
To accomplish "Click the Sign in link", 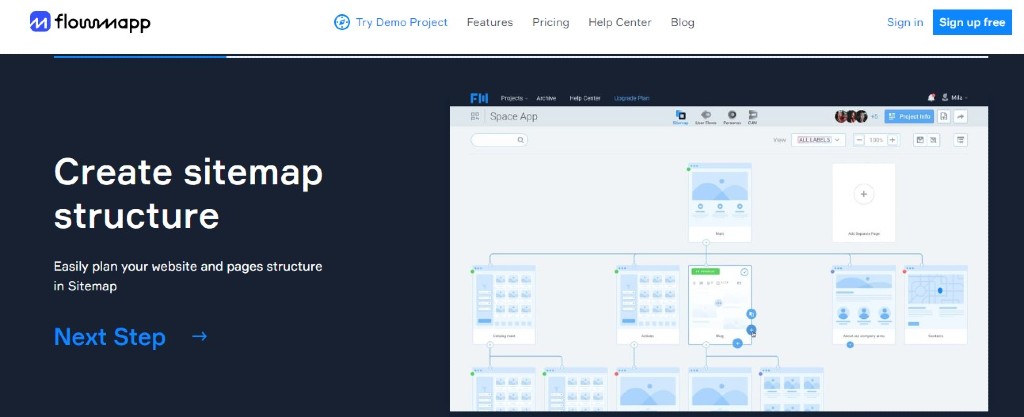I will [904, 22].
